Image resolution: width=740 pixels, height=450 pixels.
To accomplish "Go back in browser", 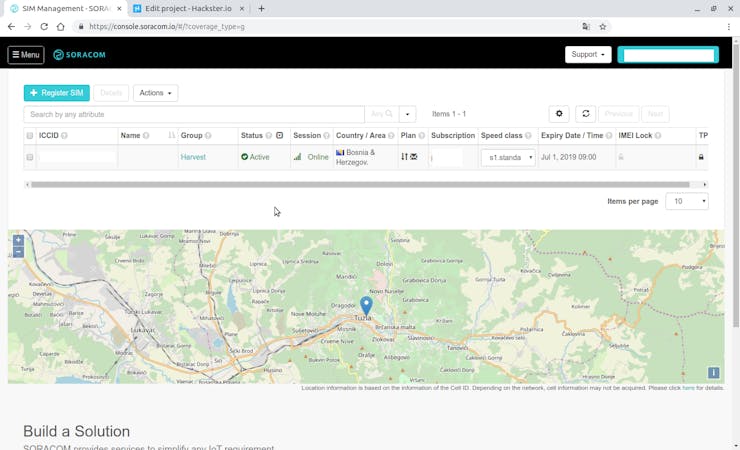I will click(x=11, y=26).
